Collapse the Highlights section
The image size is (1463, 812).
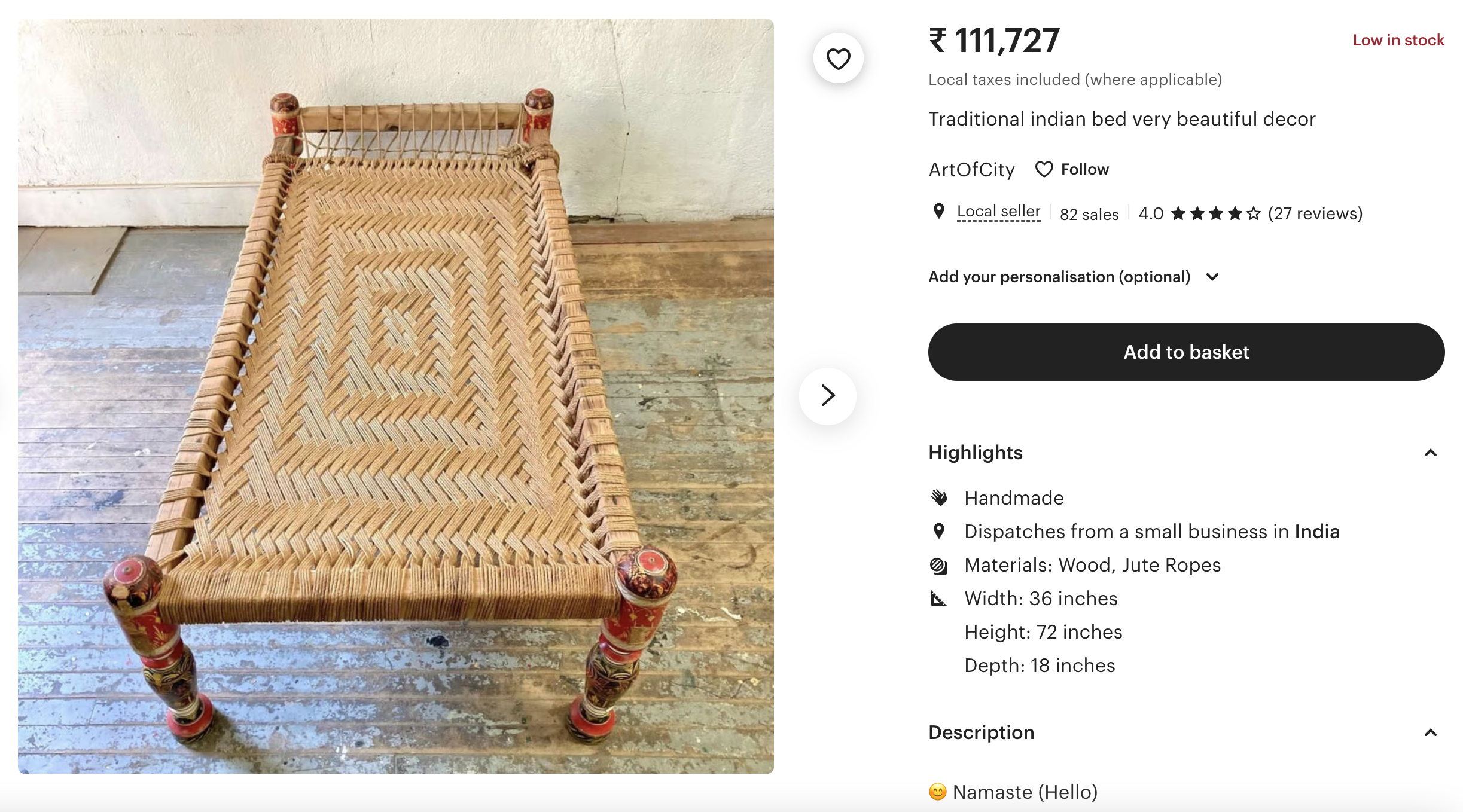[x=1430, y=453]
